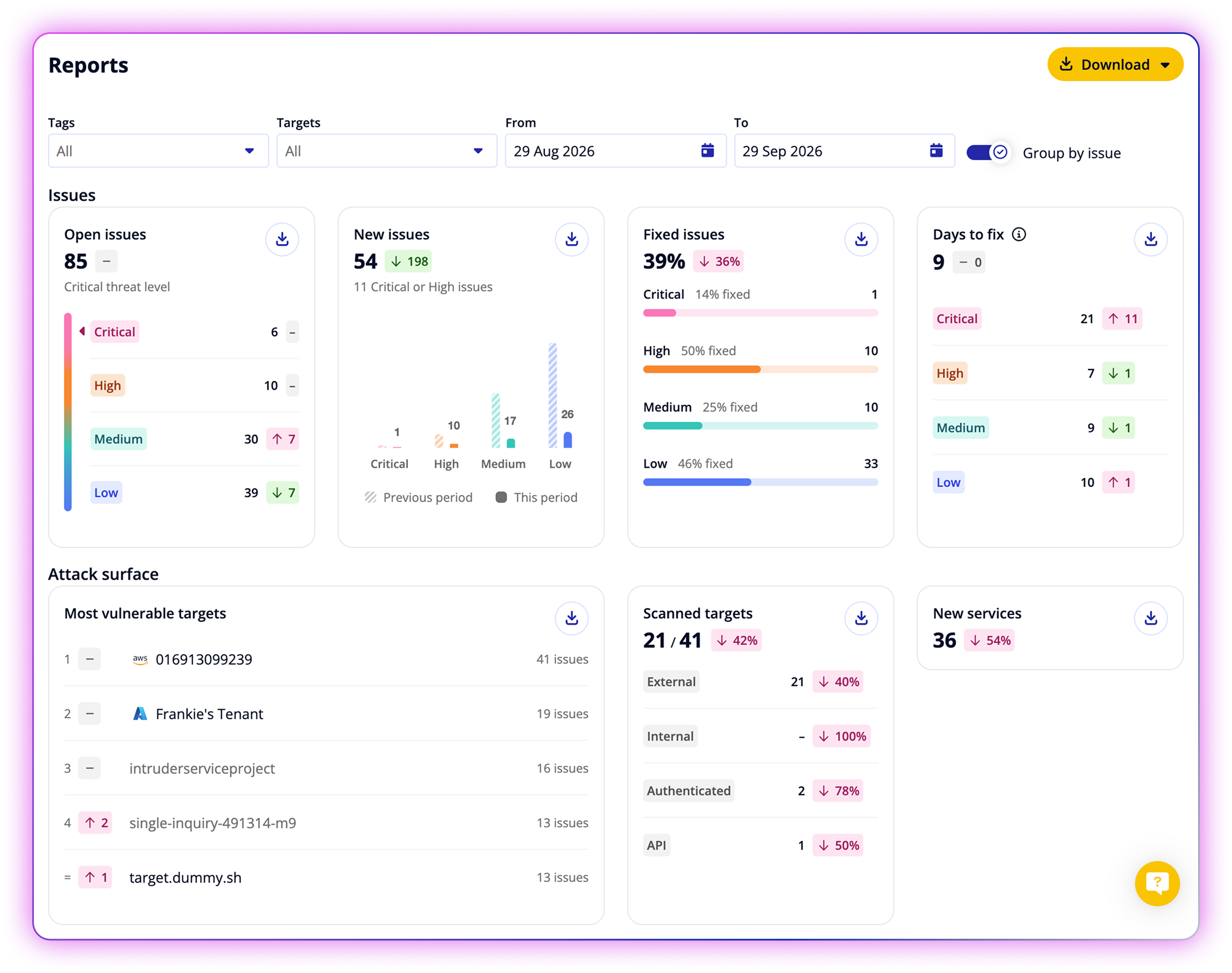Image resolution: width=1232 pixels, height=973 pixels.
Task: Click the Critical tag in Days to fix
Action: pos(957,318)
